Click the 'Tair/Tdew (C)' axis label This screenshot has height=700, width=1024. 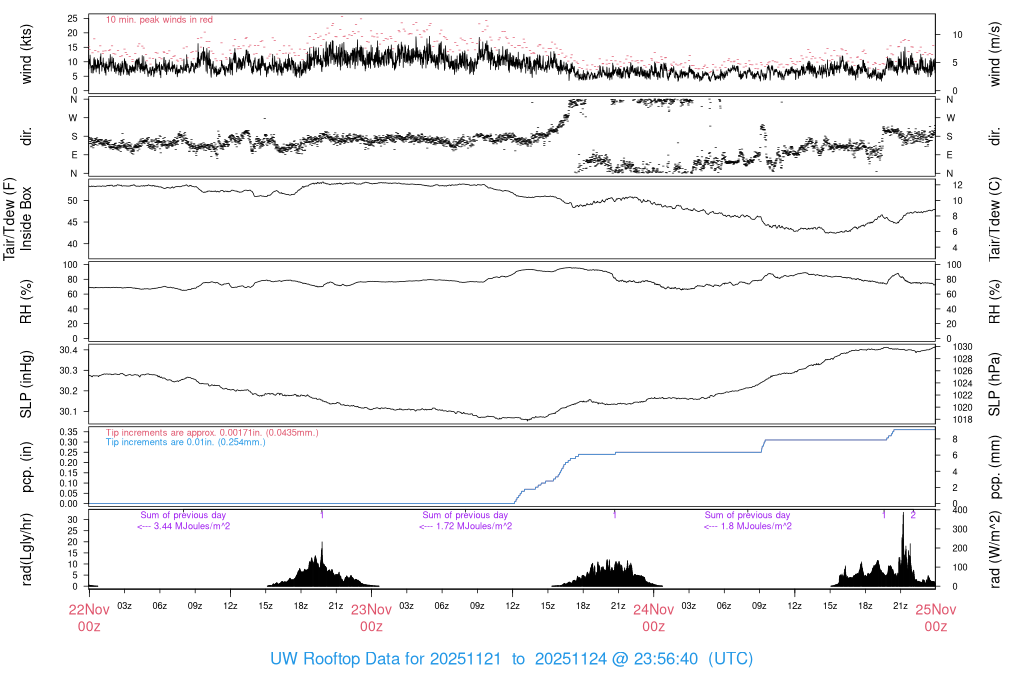coord(994,219)
